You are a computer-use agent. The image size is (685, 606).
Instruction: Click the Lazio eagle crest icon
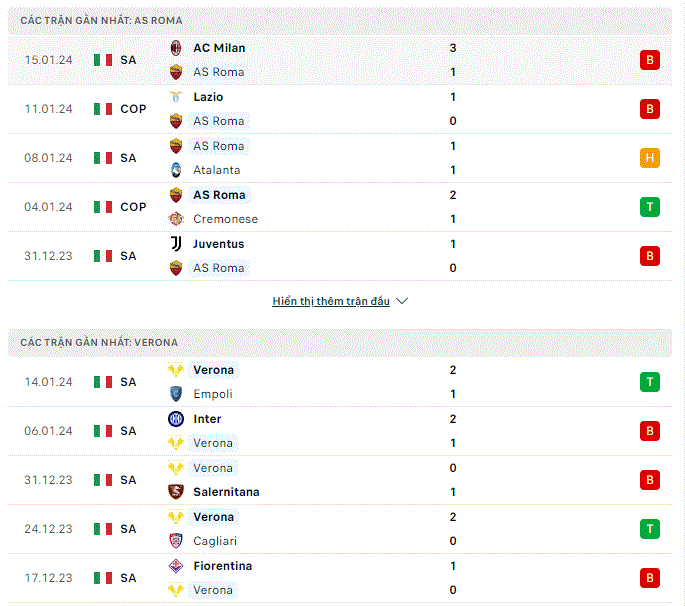(x=176, y=97)
